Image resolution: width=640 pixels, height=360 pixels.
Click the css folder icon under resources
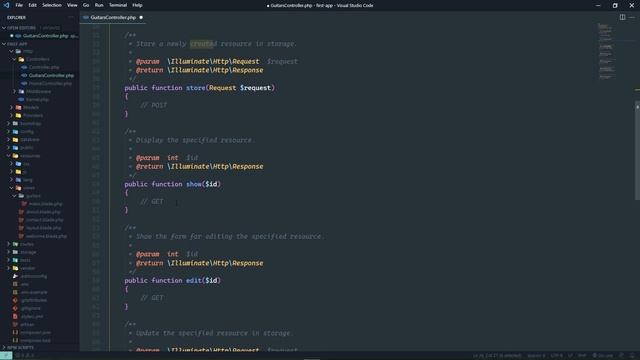point(18,164)
